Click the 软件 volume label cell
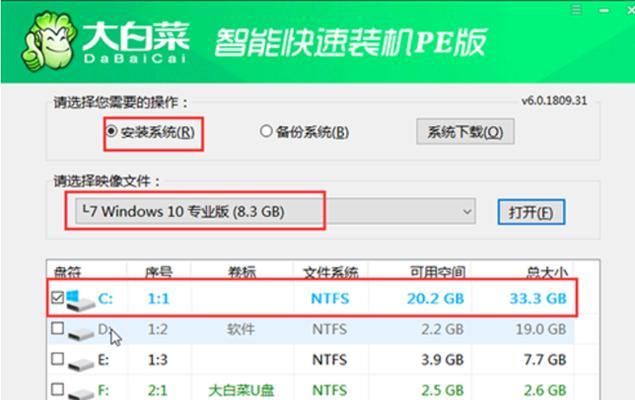 click(241, 329)
